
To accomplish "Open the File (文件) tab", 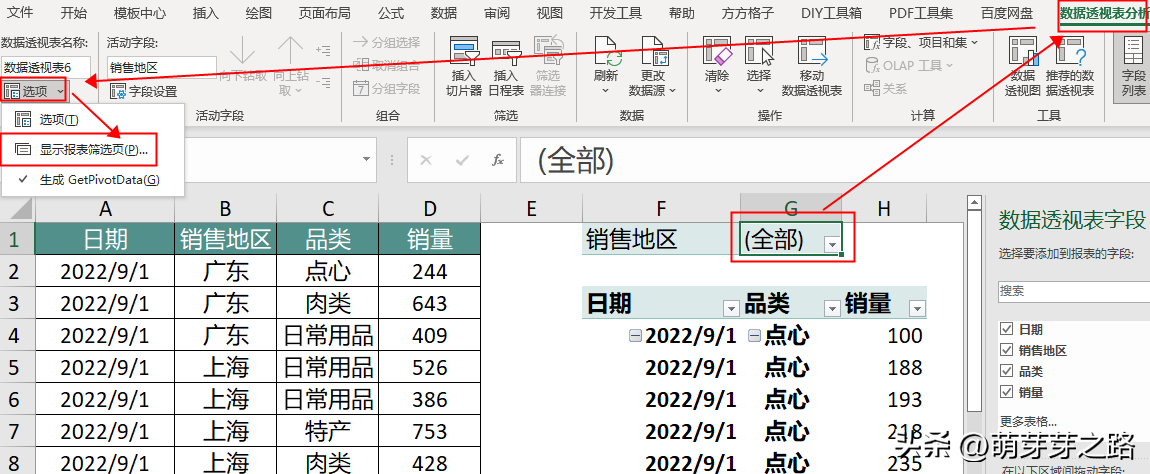I will click(x=20, y=13).
